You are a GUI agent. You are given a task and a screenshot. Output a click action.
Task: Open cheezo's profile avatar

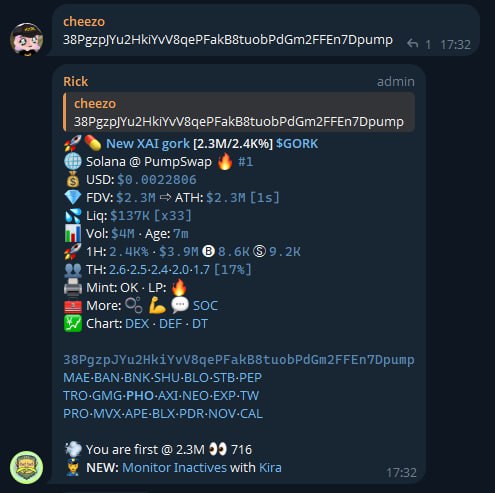pos(26,39)
